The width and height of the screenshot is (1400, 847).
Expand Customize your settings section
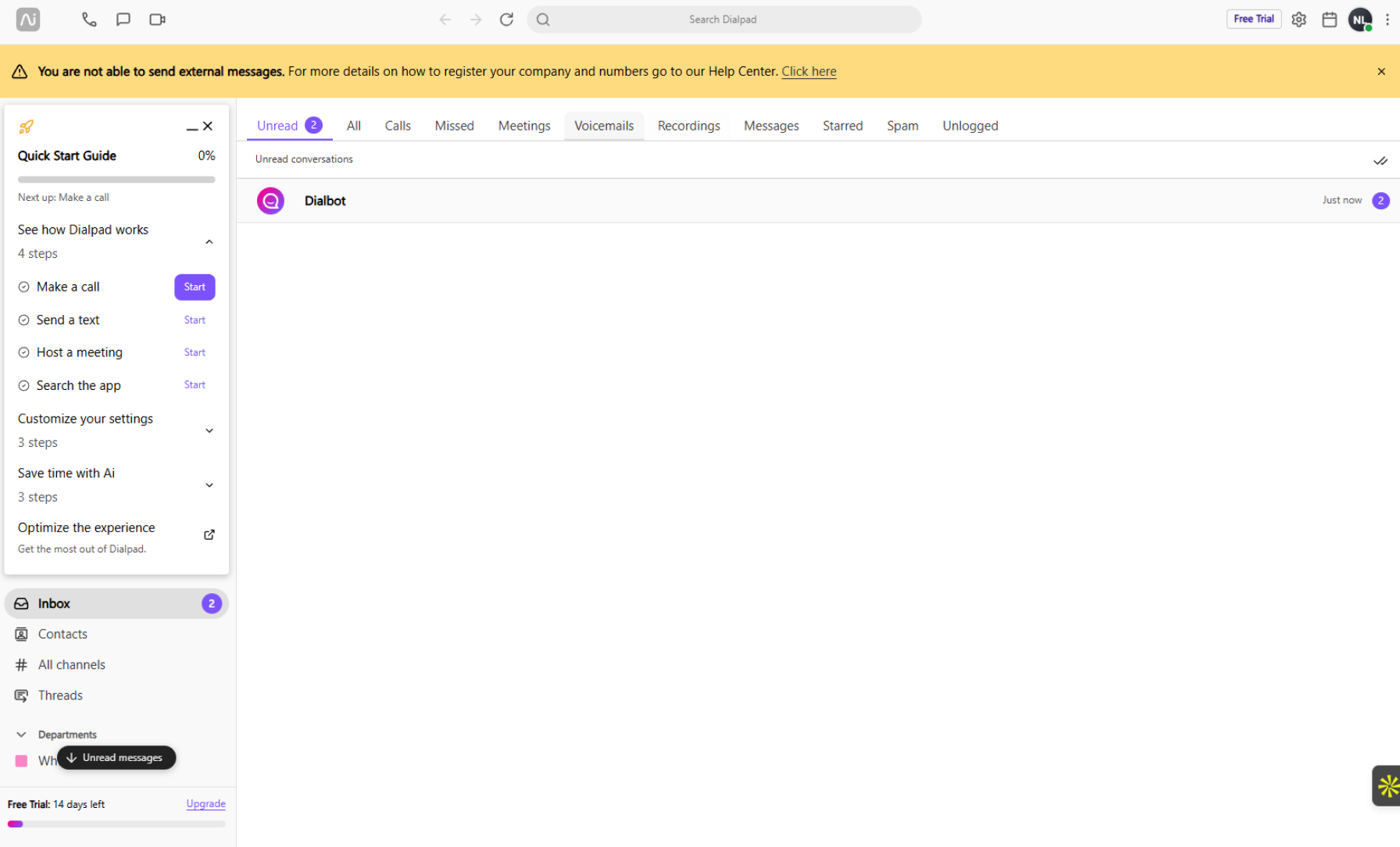click(x=209, y=431)
